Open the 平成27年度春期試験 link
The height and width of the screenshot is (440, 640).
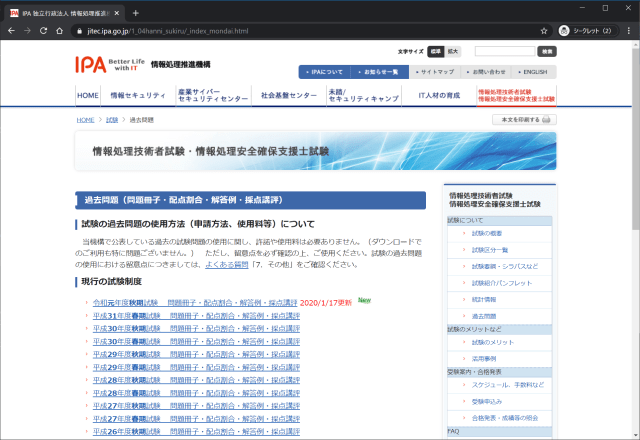pyautogui.click(x=196, y=419)
